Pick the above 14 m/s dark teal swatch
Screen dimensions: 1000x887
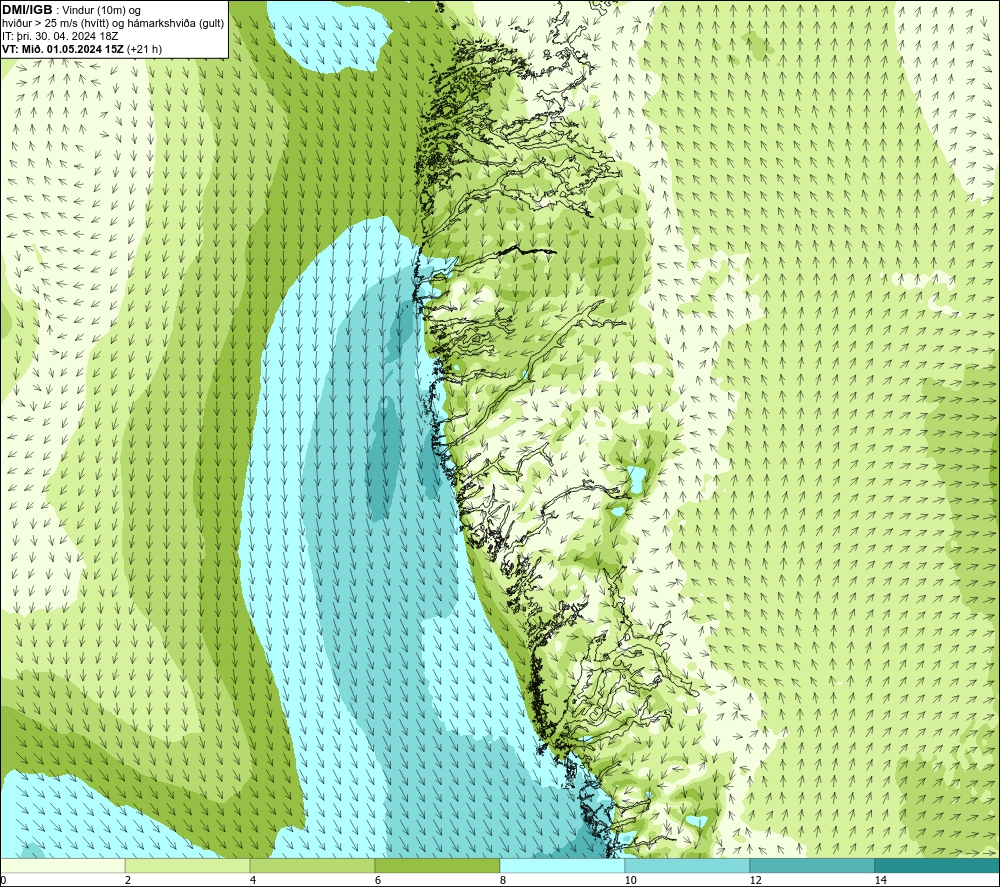pos(937,865)
